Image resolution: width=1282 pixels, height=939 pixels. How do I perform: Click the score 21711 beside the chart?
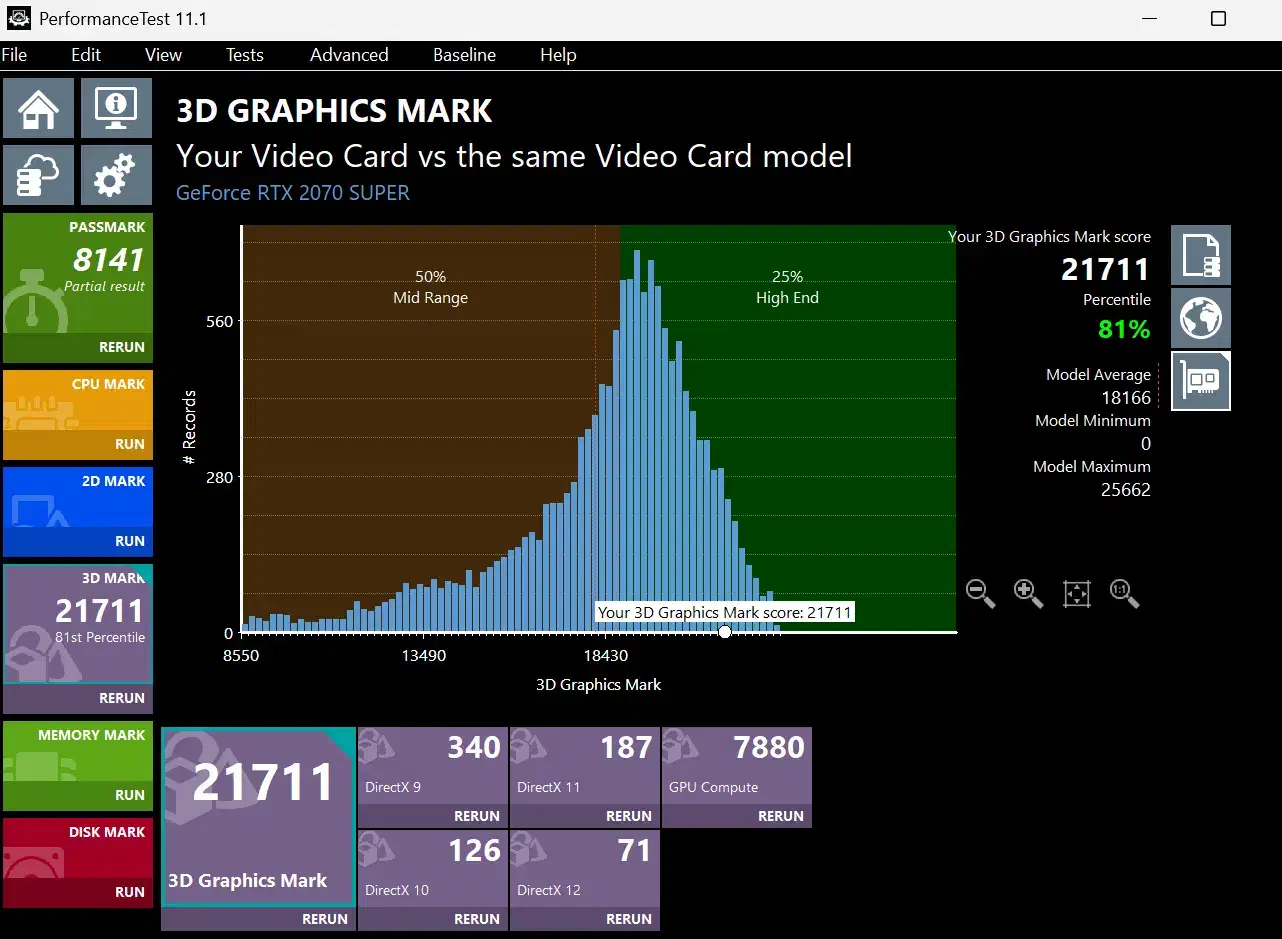(x=1105, y=269)
